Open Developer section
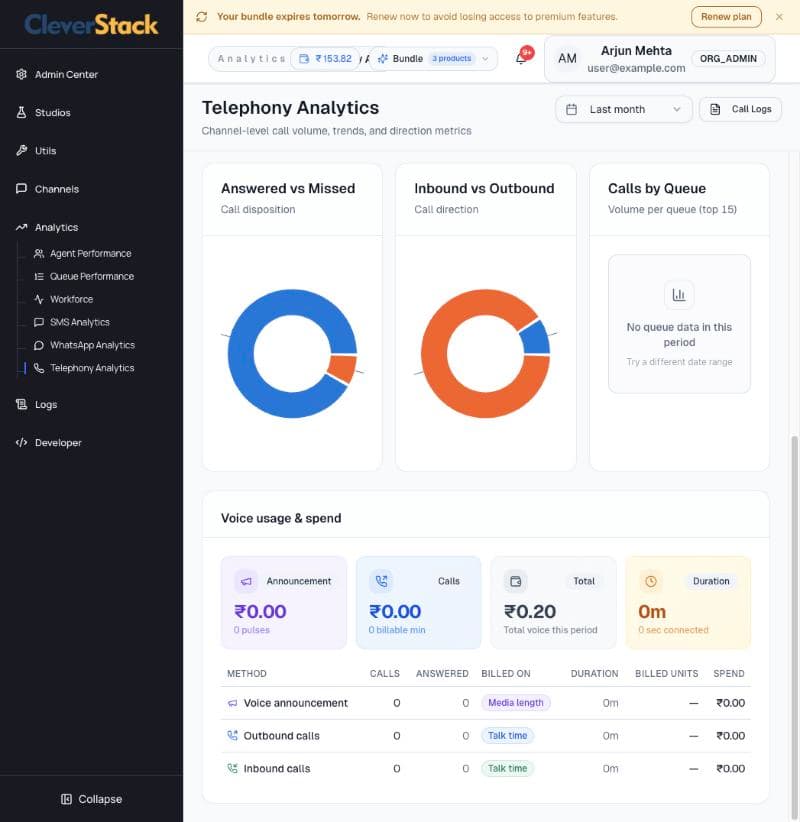Viewport: 800px width, 822px height. tap(48, 443)
